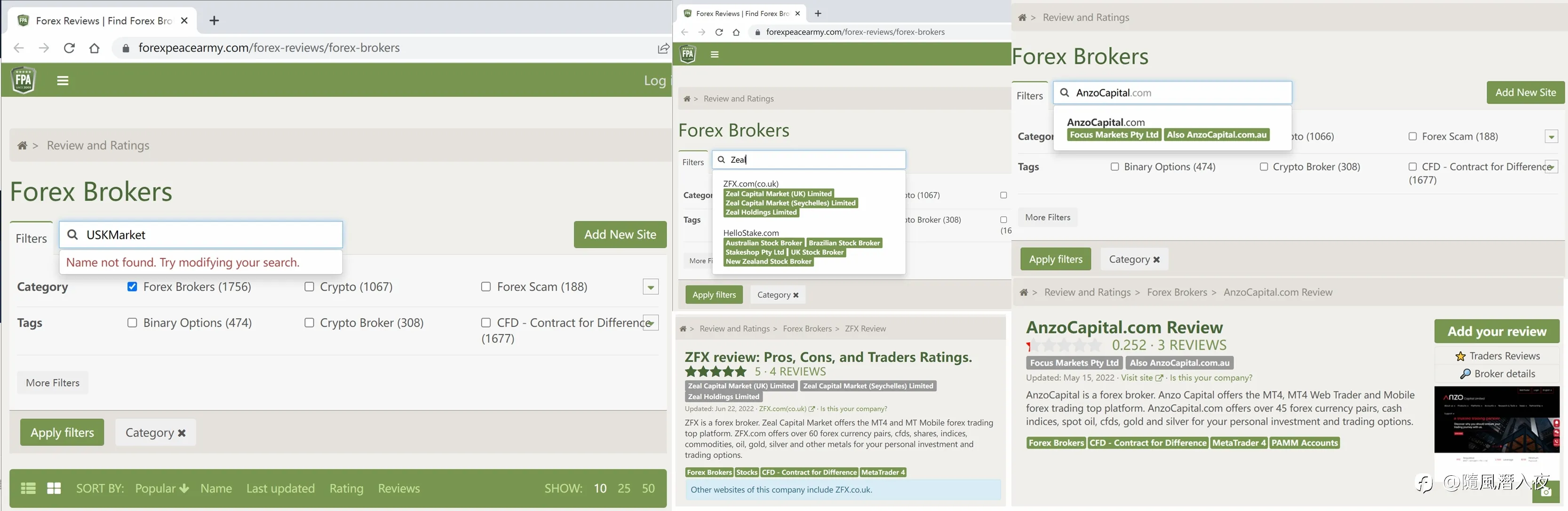Screen dimensions: 1568x511
Task: Expand Category row dropdown in right panel
Action: pyautogui.click(x=1552, y=136)
